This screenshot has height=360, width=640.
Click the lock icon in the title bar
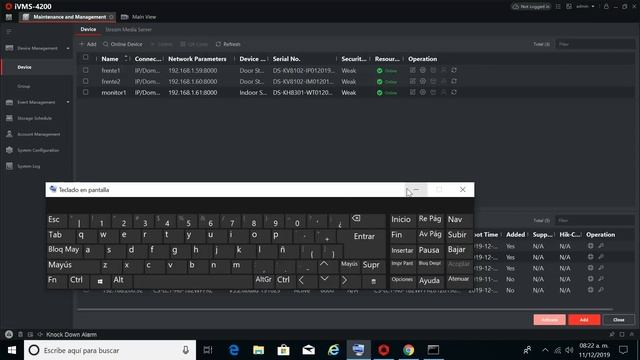[x=606, y=7]
